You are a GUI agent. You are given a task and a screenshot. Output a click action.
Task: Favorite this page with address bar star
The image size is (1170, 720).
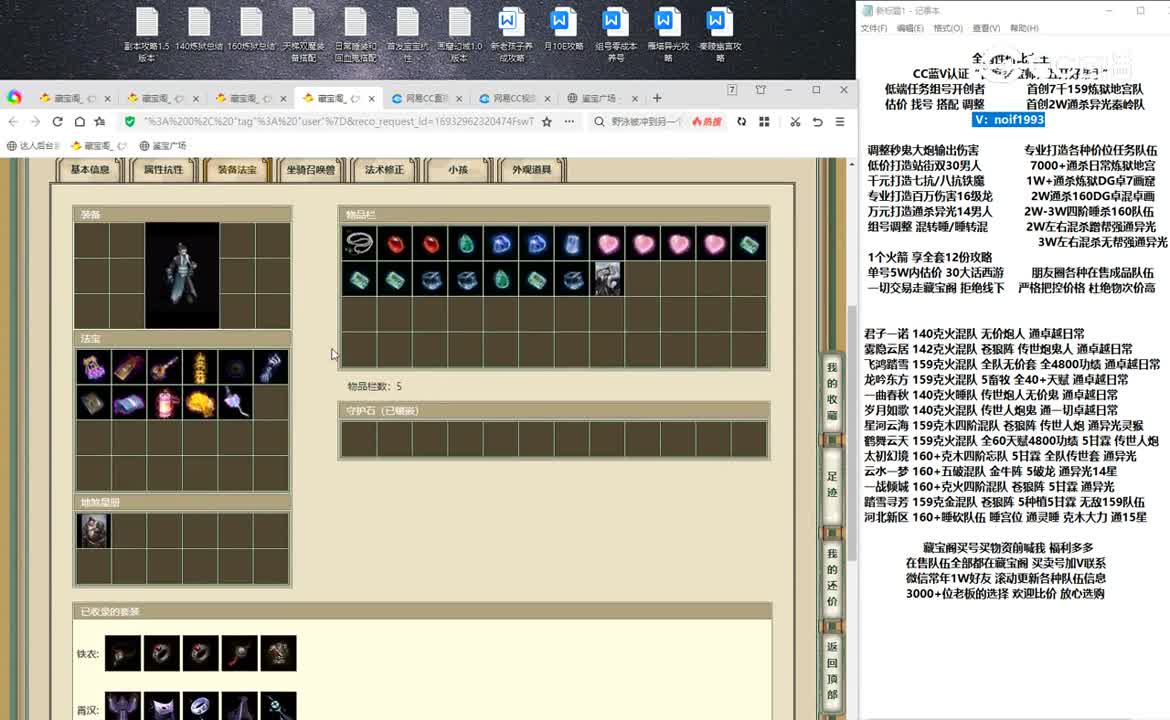tap(547, 122)
